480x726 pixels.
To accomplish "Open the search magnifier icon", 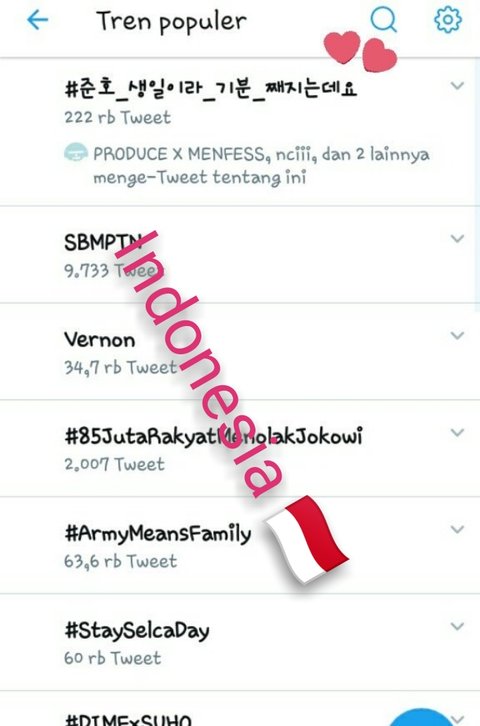I will click(x=384, y=20).
